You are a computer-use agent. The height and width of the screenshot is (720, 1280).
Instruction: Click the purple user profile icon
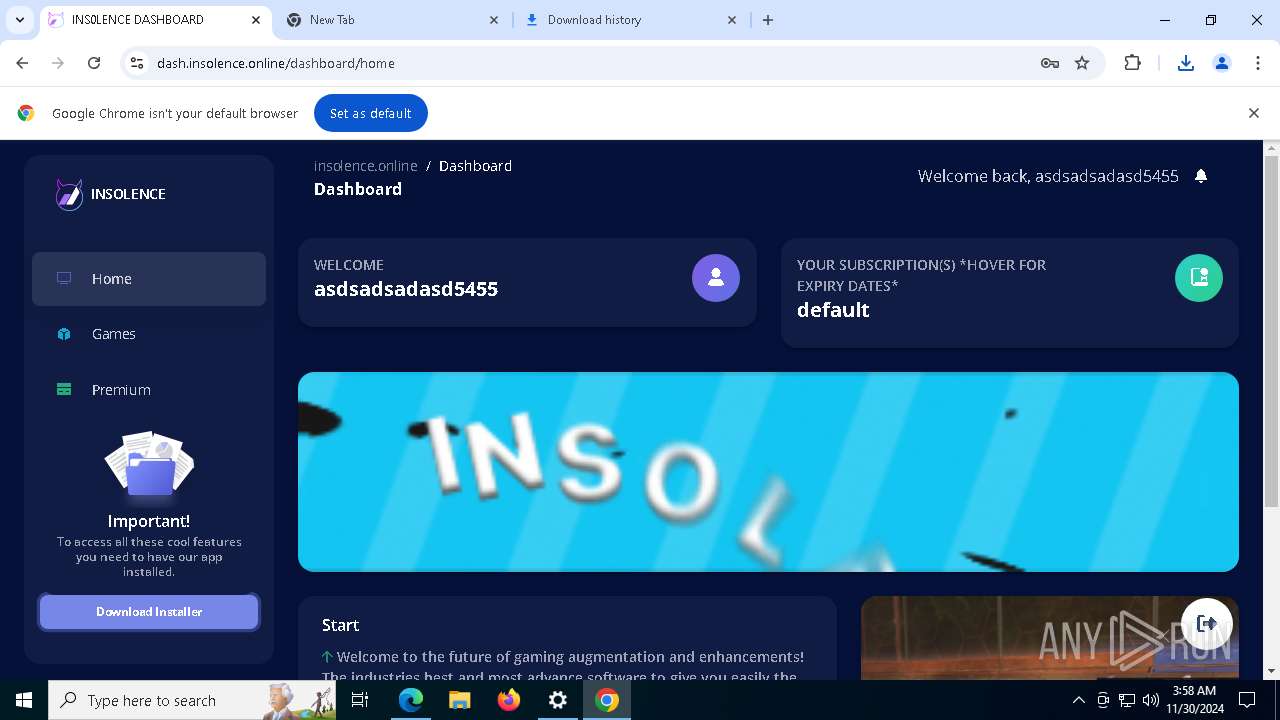click(x=716, y=278)
